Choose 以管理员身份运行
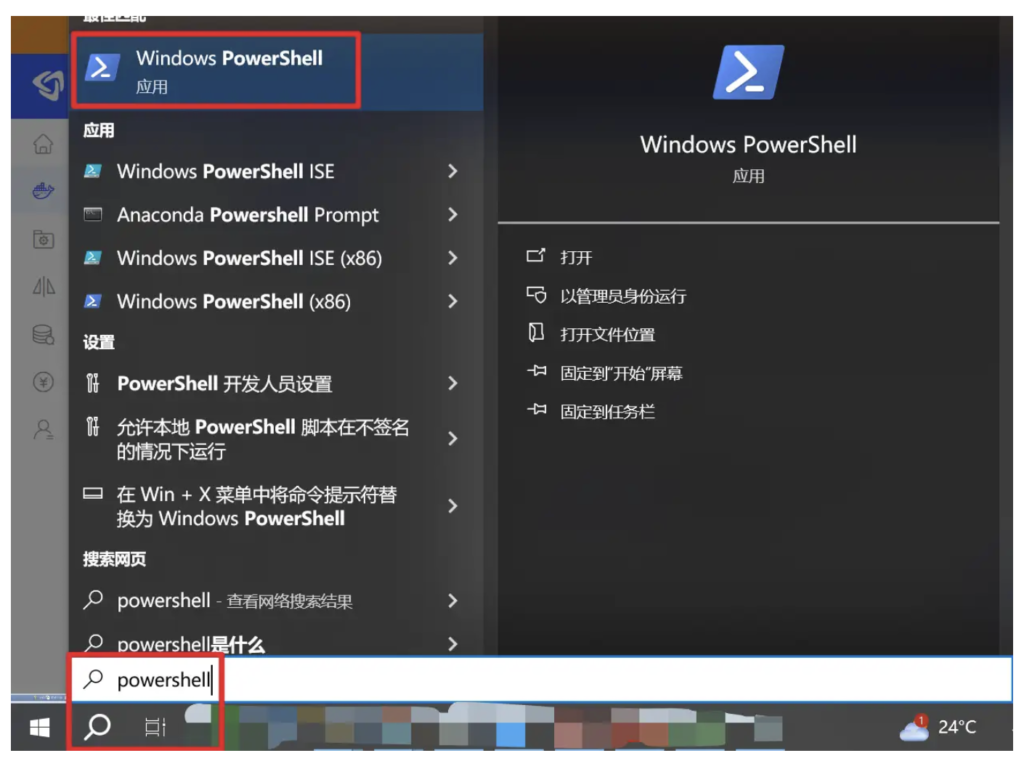This screenshot has width=1024, height=761. (623, 296)
